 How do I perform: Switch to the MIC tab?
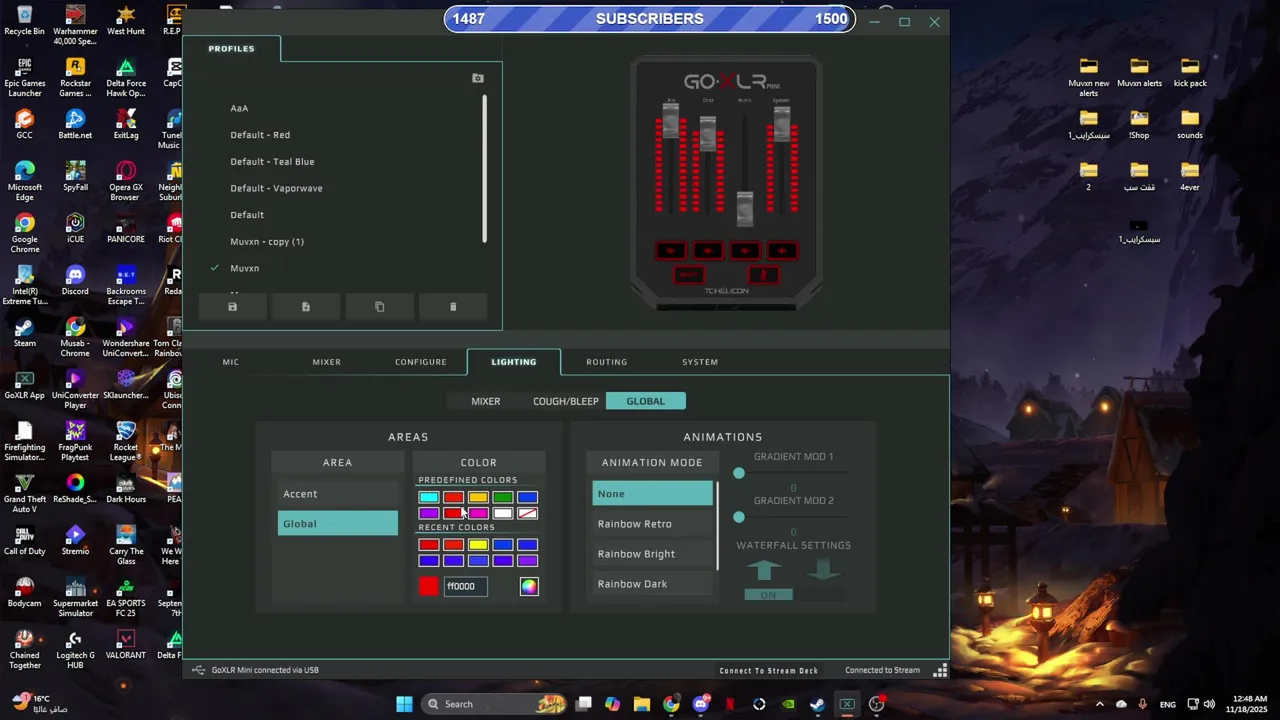[230, 362]
